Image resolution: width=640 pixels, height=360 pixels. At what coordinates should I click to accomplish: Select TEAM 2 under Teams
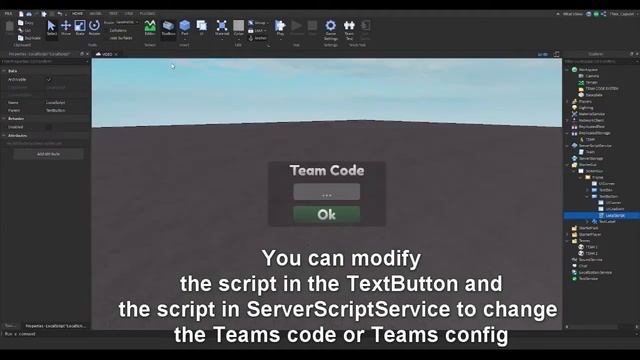coord(591,253)
